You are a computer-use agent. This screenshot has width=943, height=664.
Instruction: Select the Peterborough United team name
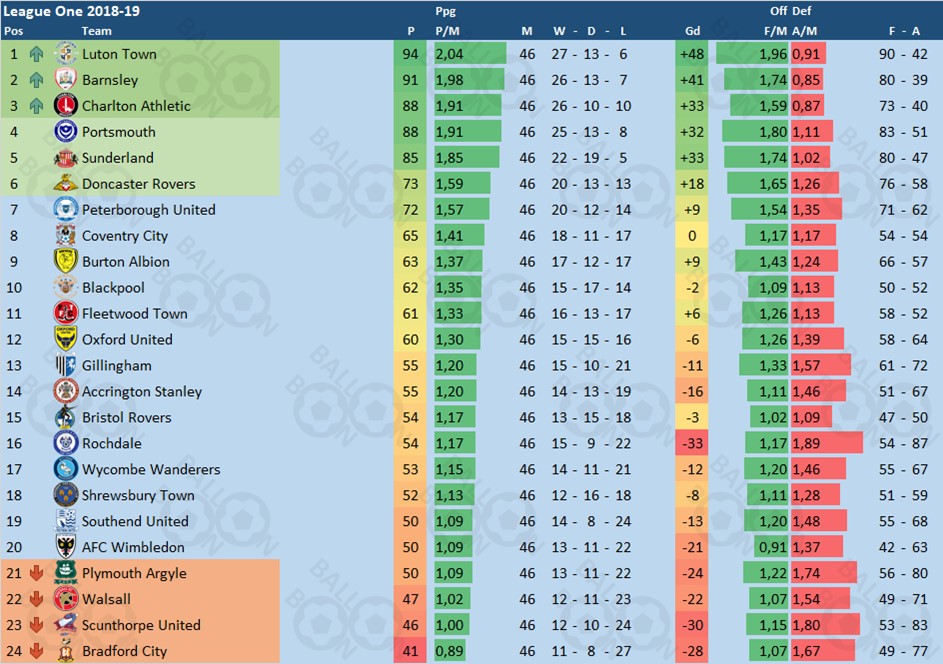click(x=148, y=210)
